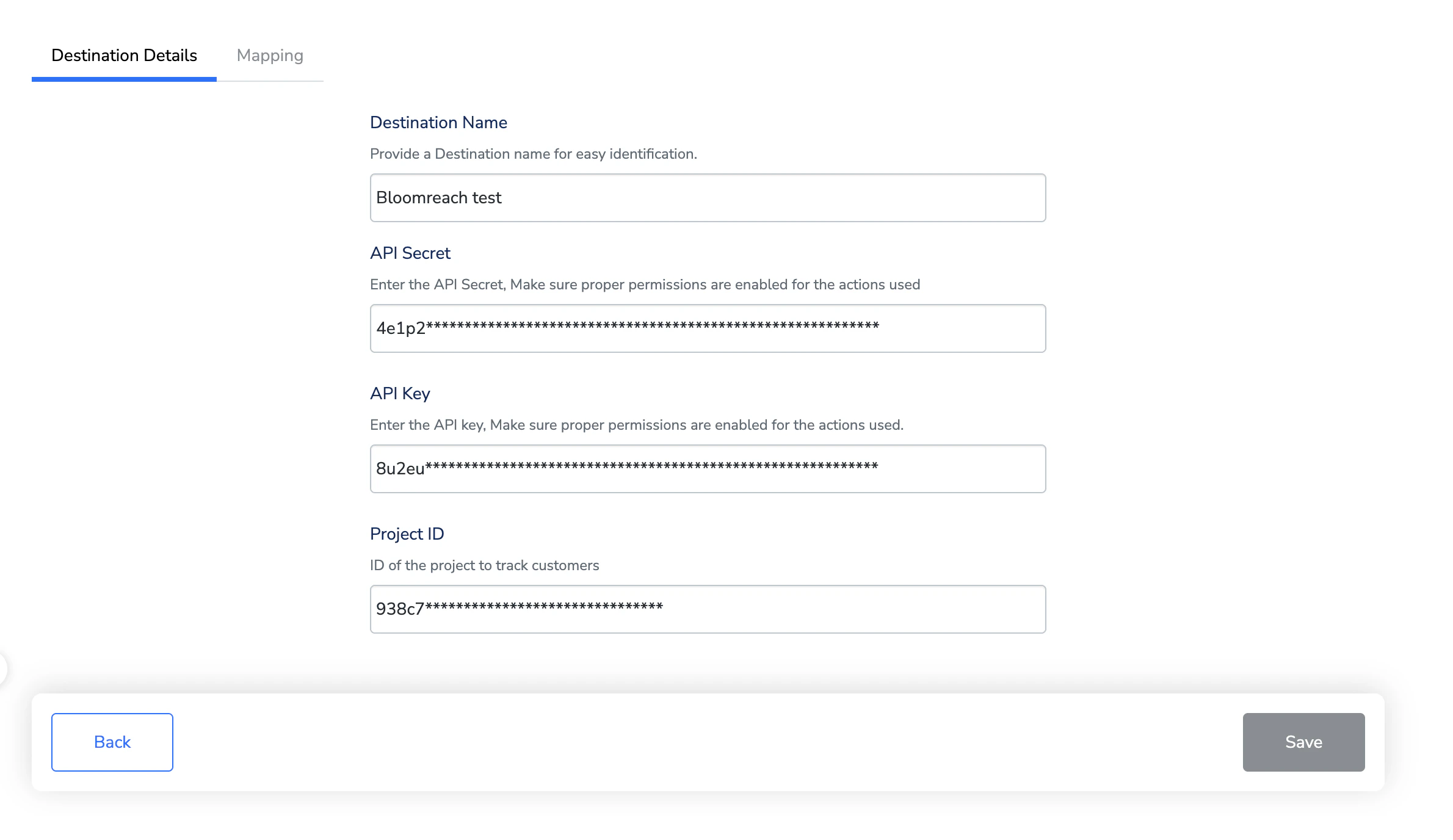Click the API Secret permissions description text
Image resolution: width=1453 pixels, height=840 pixels.
[x=645, y=284]
